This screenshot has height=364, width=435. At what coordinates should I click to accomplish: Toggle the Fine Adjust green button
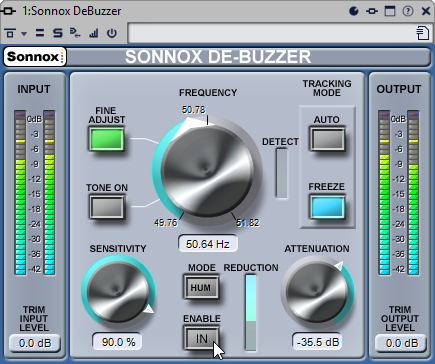click(106, 139)
